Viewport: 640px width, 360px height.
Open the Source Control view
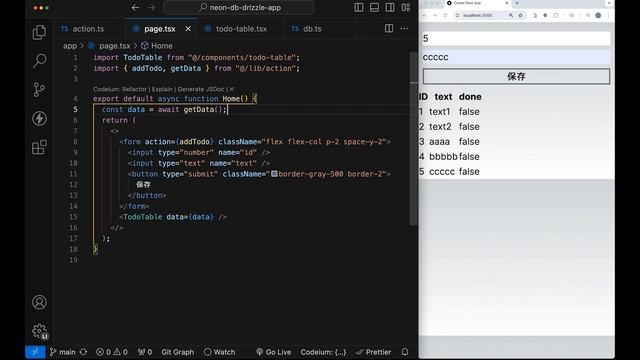click(x=39, y=89)
